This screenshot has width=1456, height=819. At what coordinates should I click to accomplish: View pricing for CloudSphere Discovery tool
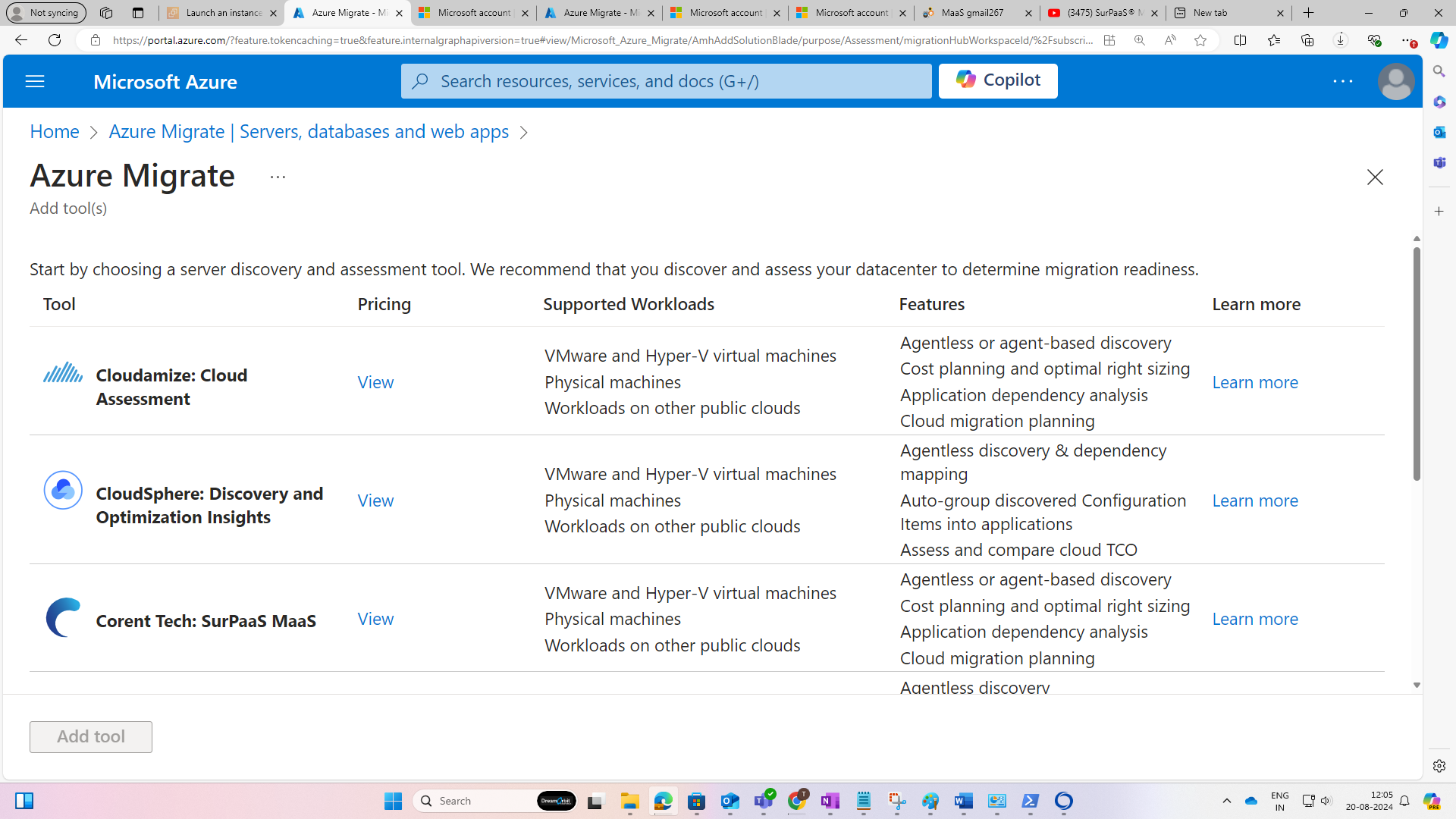[x=376, y=500]
